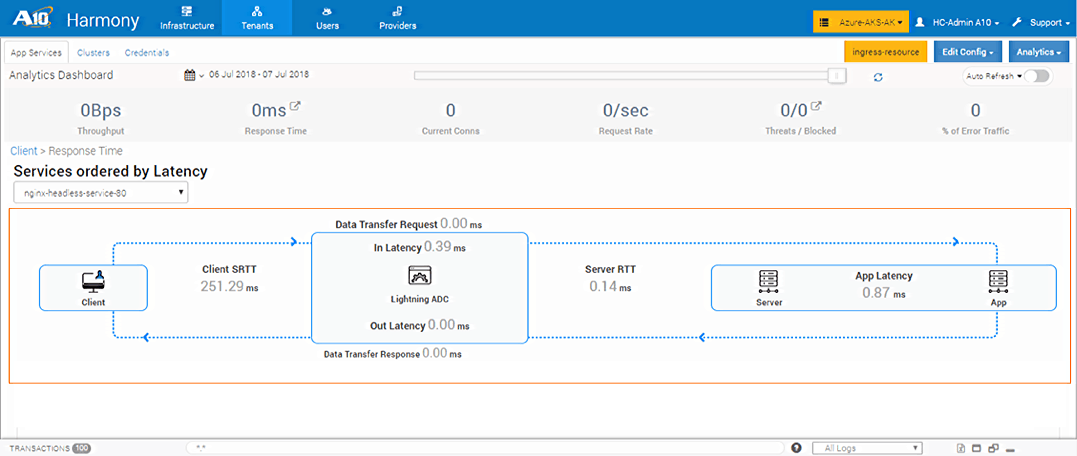This screenshot has width=1077, height=456.
Task: Click the Lightning ADC icon
Action: (420, 275)
